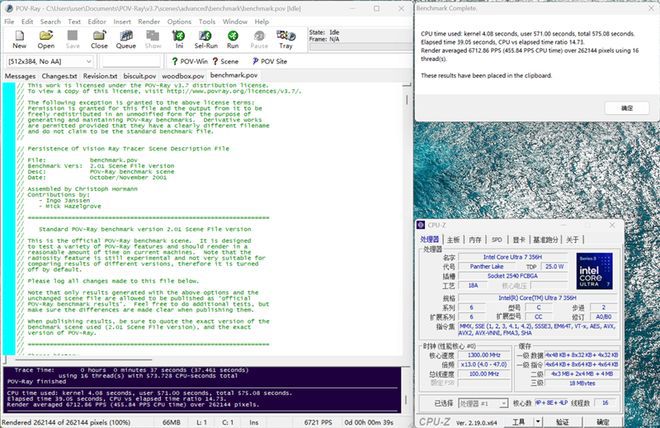
Task: Click the 18 MBytes level 3 cache value
Action: (582, 383)
